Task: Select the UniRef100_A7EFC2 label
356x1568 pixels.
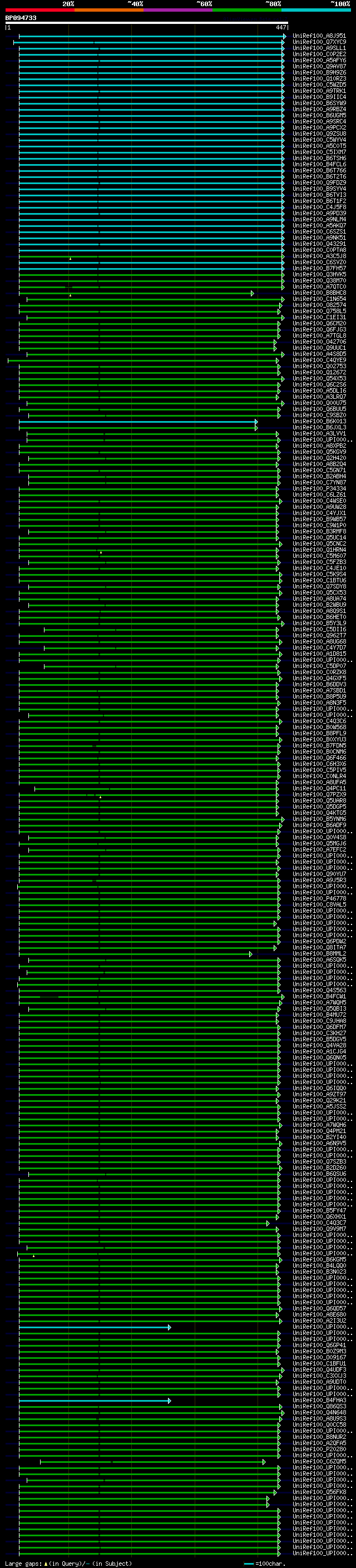Action: [319, 850]
